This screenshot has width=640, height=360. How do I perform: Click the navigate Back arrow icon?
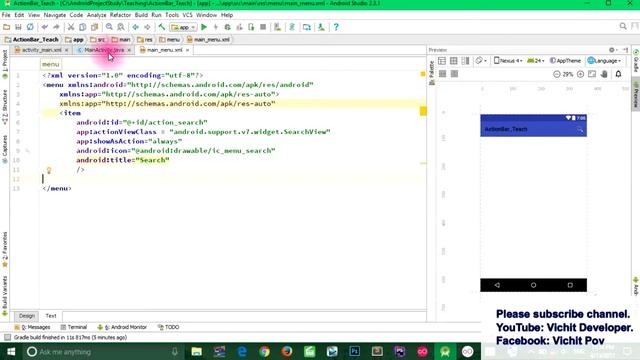click(136, 27)
